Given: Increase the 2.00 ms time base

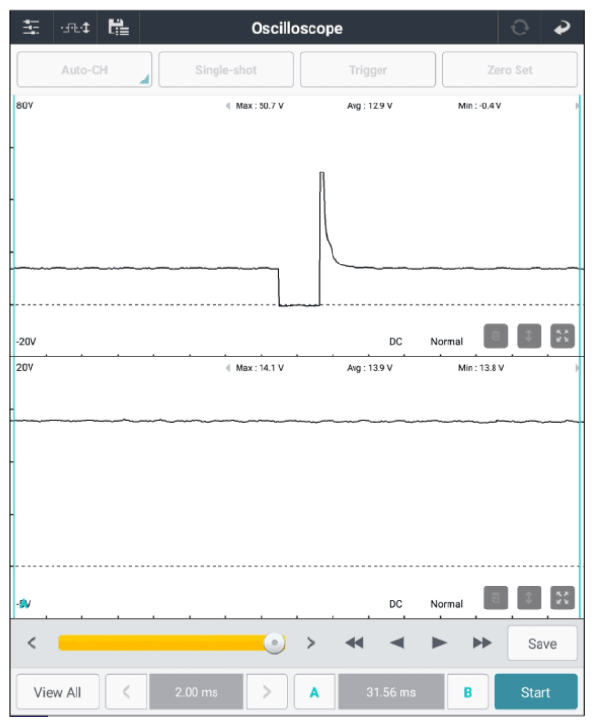Looking at the screenshot, I should 267,692.
